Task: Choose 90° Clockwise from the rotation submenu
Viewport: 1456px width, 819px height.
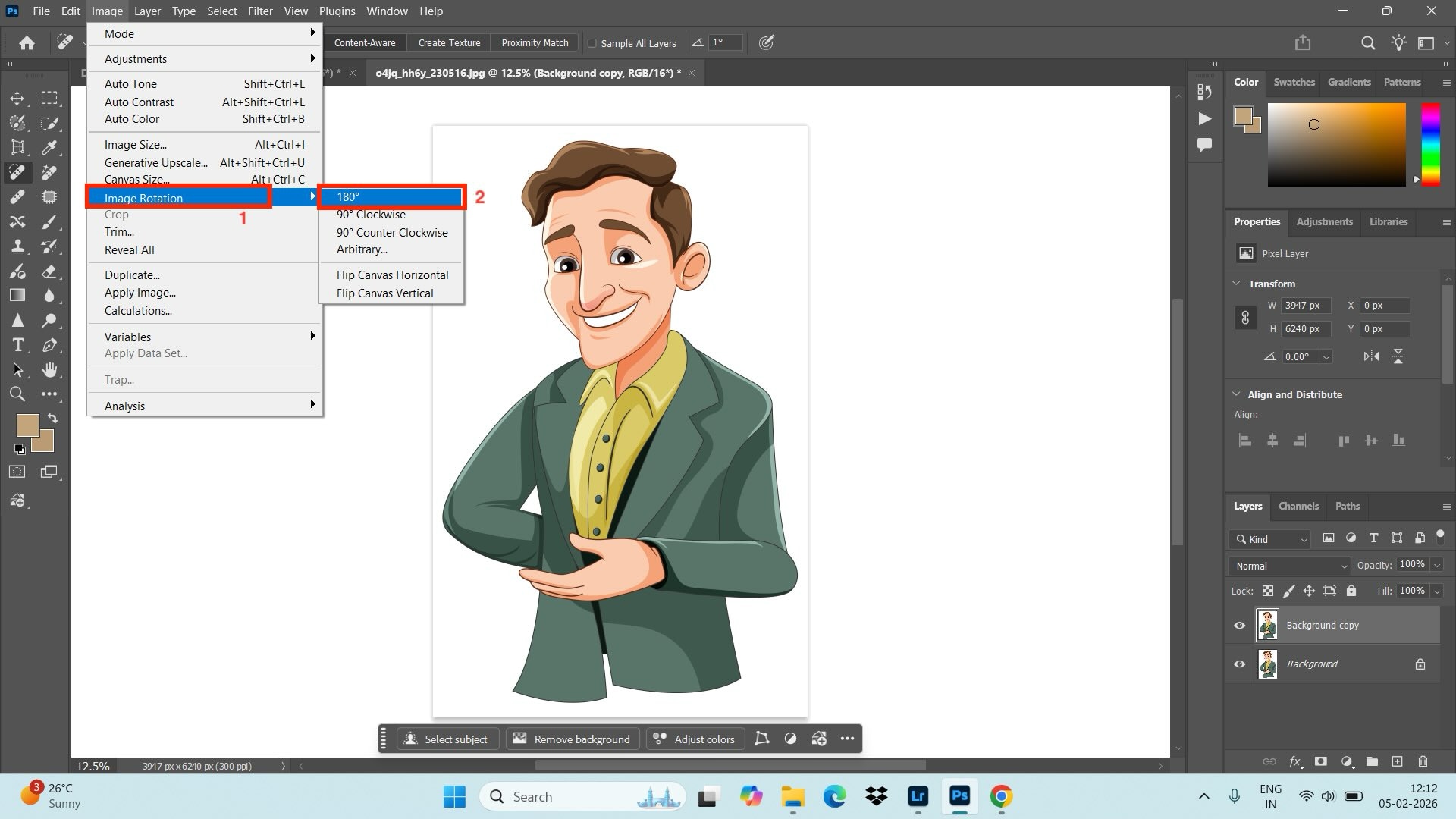Action: tap(372, 214)
